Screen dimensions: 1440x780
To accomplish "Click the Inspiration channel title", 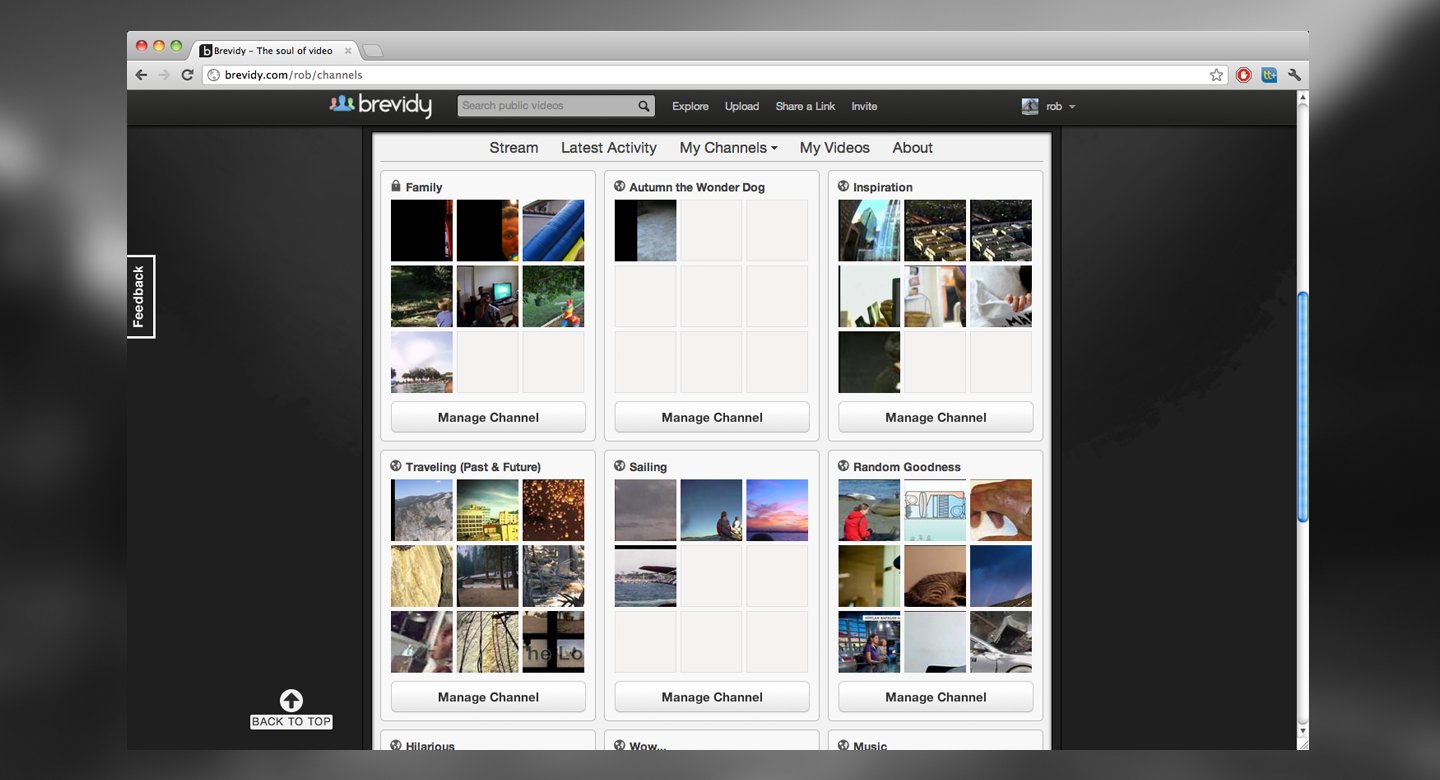I will point(883,187).
